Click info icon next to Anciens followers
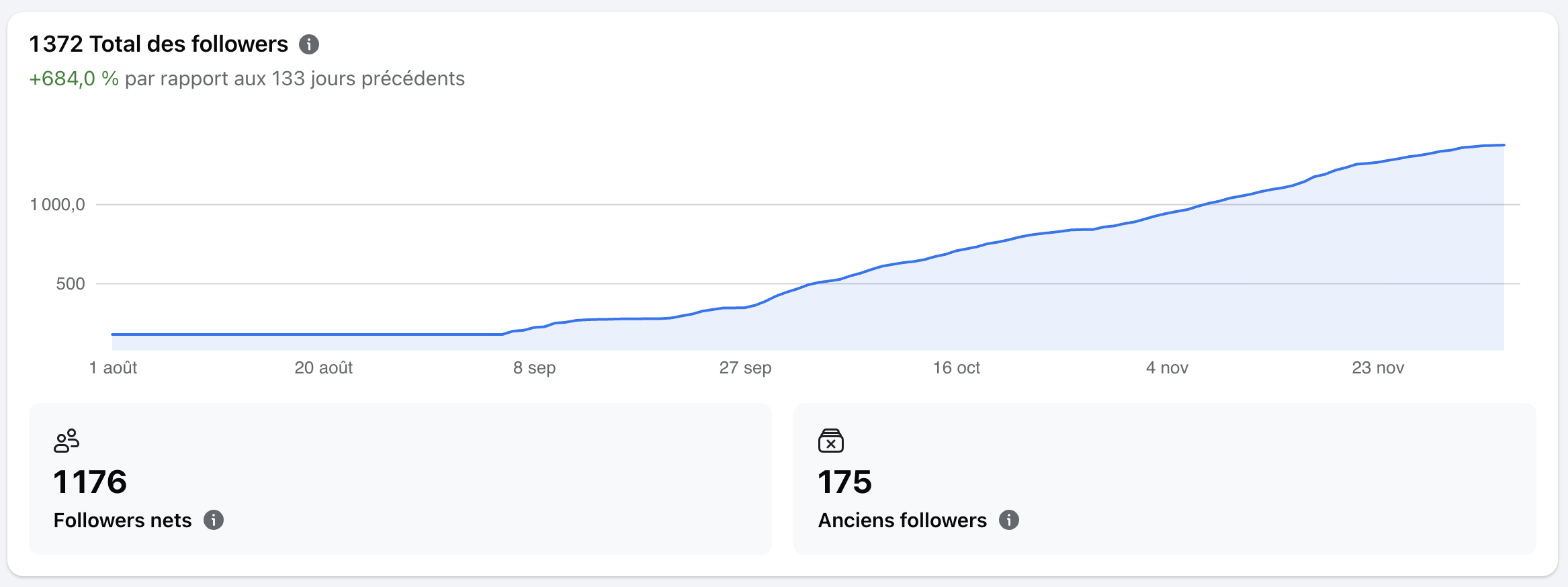 point(1009,520)
